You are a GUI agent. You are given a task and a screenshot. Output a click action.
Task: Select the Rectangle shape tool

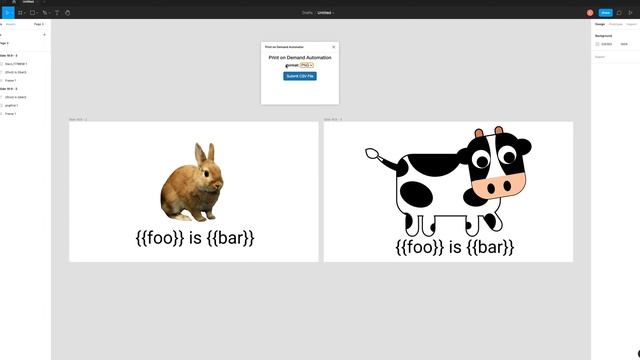tap(32, 13)
